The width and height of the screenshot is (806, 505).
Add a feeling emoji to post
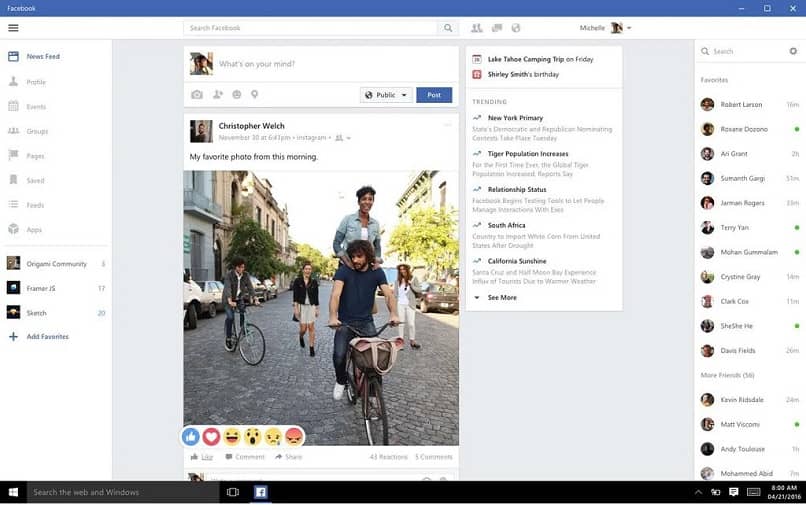coord(236,95)
